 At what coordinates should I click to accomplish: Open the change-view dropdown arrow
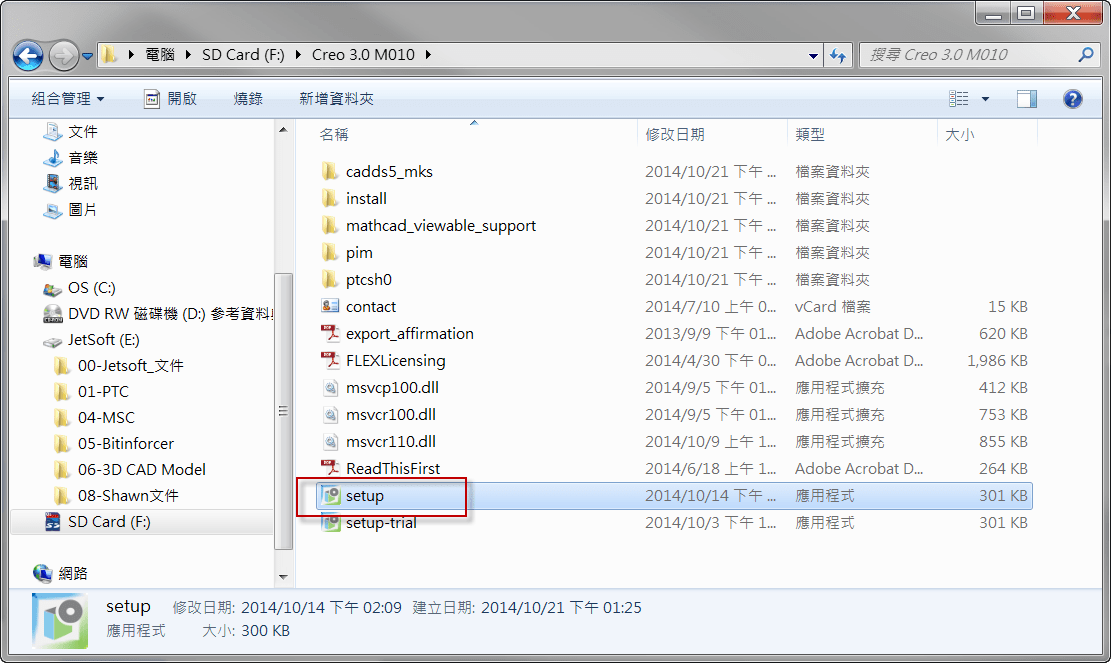coord(983,98)
